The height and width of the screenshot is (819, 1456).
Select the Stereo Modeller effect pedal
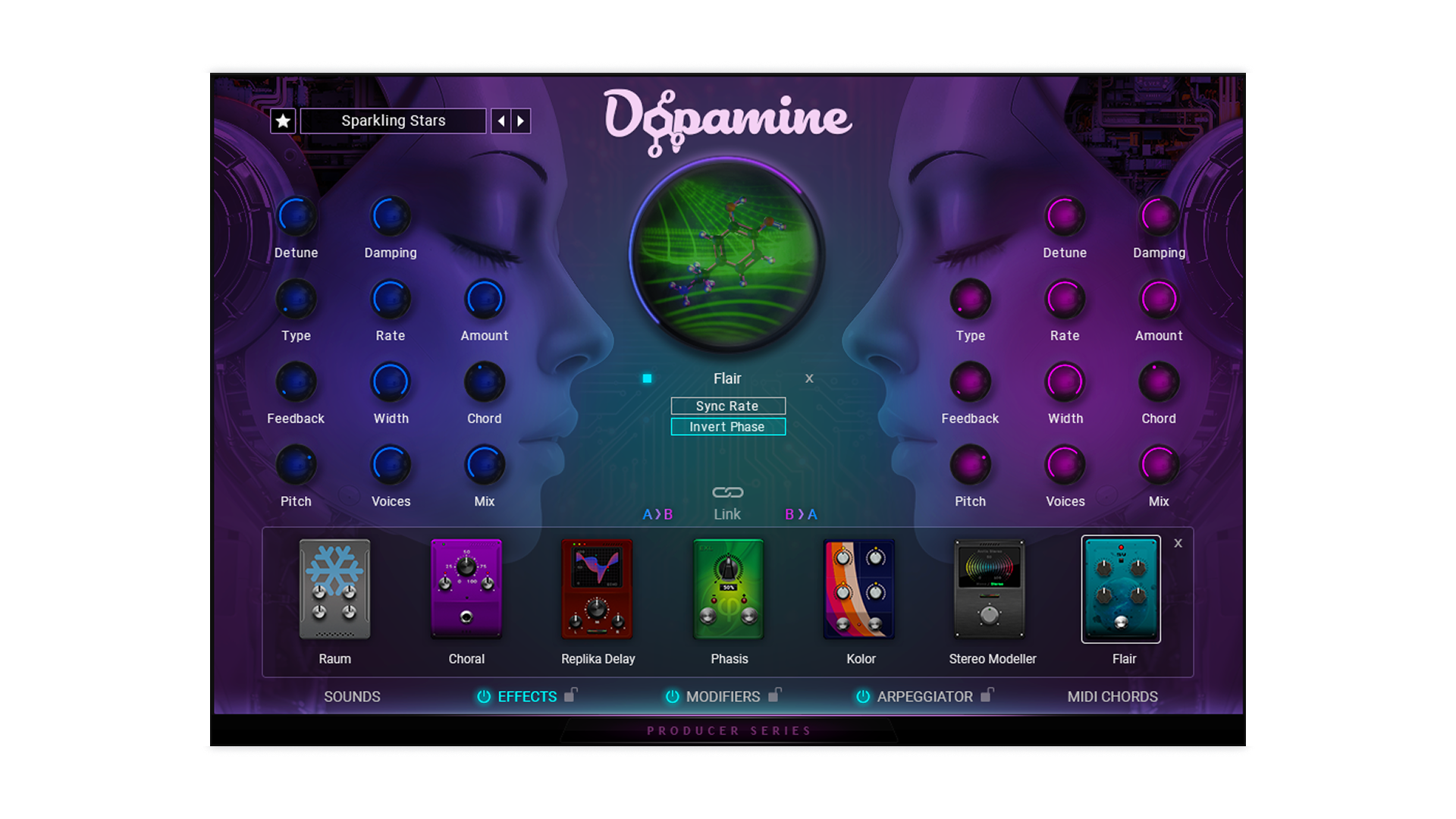click(x=990, y=589)
